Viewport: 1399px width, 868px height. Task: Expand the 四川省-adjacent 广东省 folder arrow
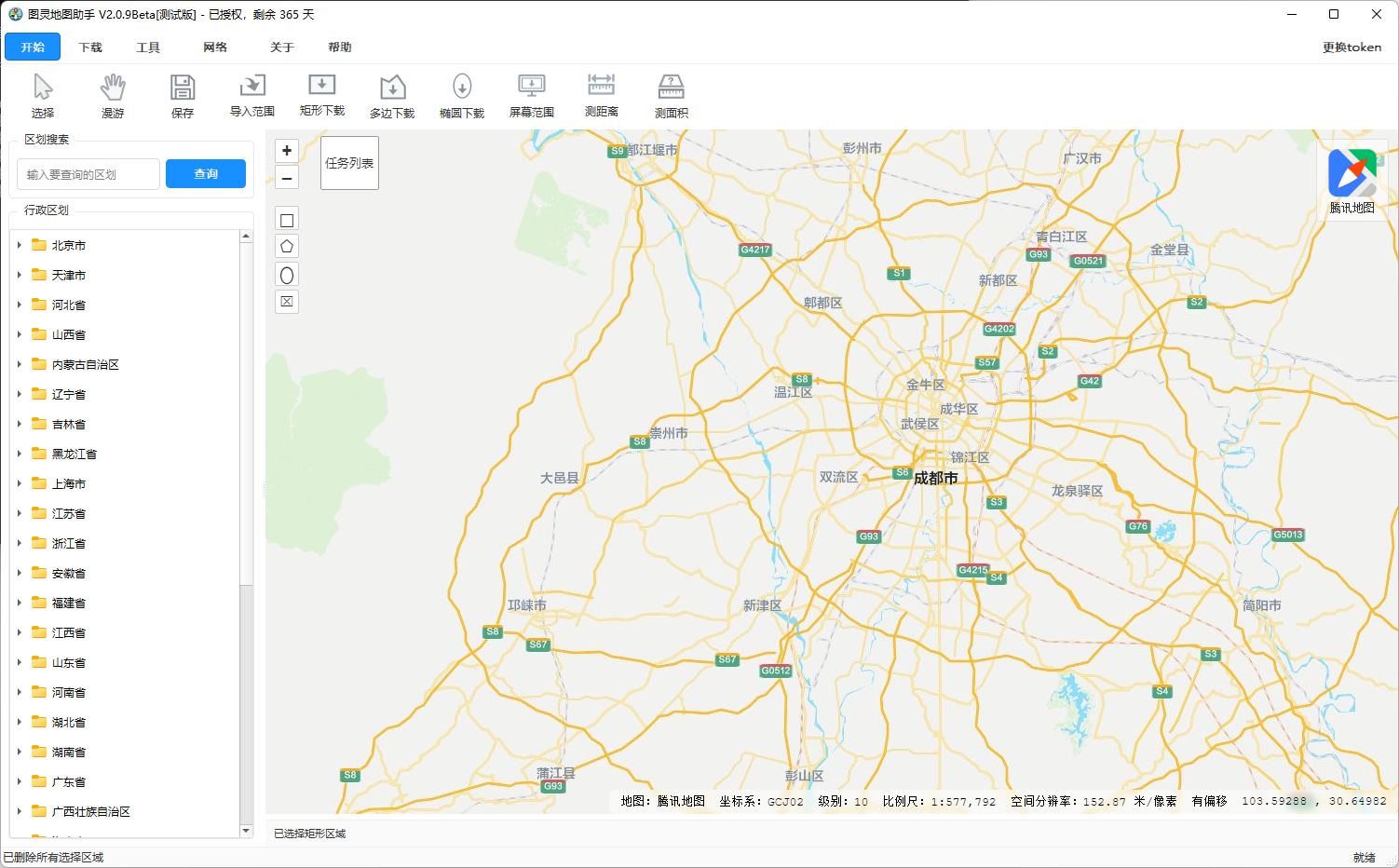[20, 781]
